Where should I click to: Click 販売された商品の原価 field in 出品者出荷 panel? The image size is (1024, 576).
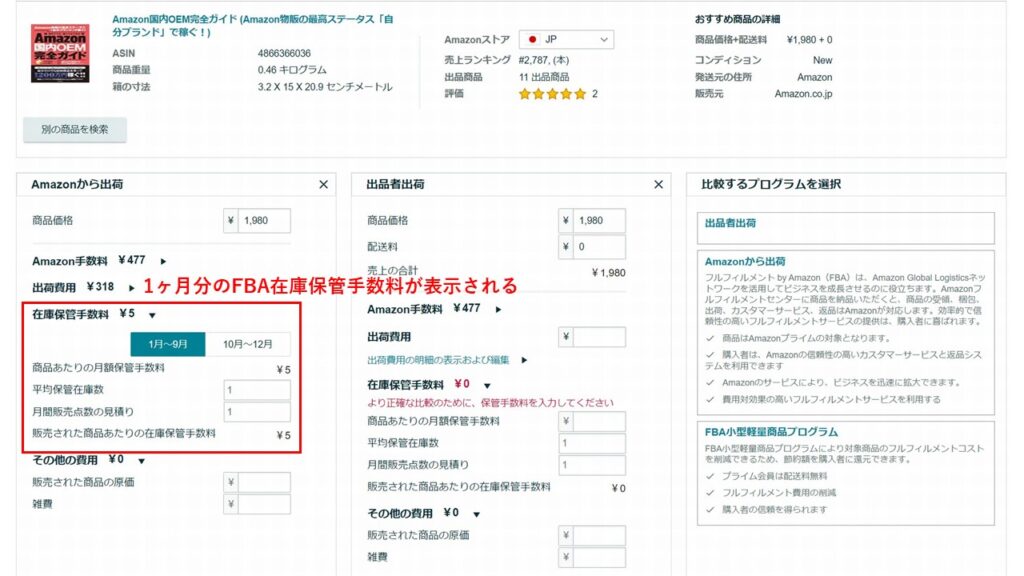click(599, 536)
